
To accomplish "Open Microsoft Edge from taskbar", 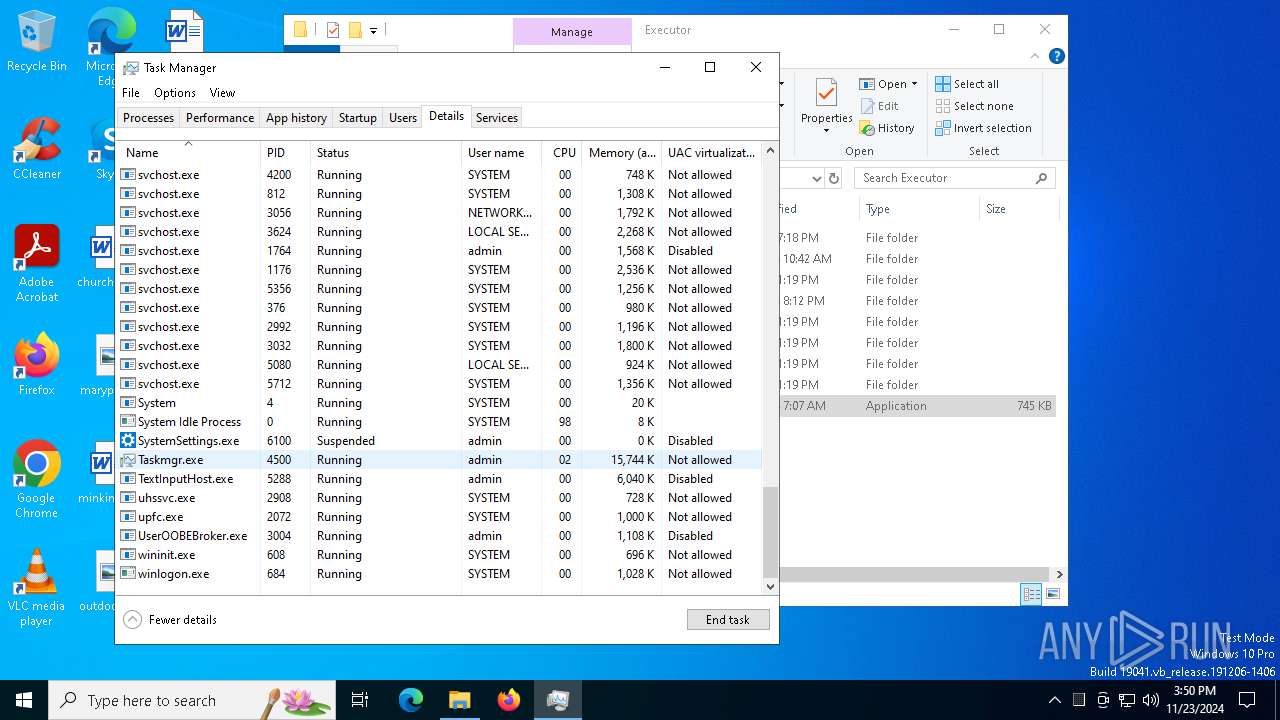I will pos(411,700).
